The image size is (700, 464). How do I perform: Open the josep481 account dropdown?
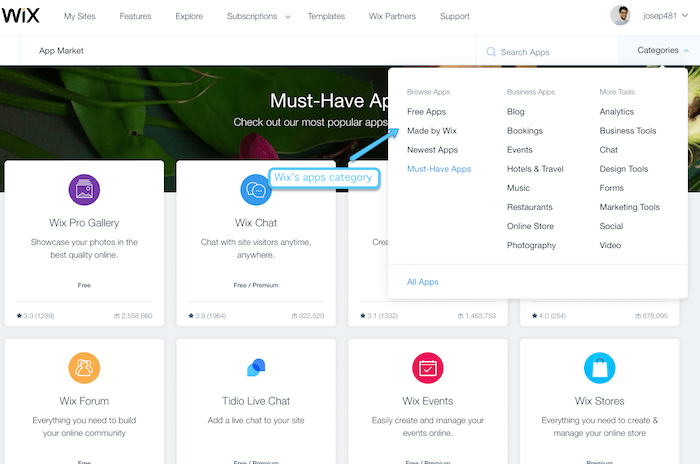665,16
